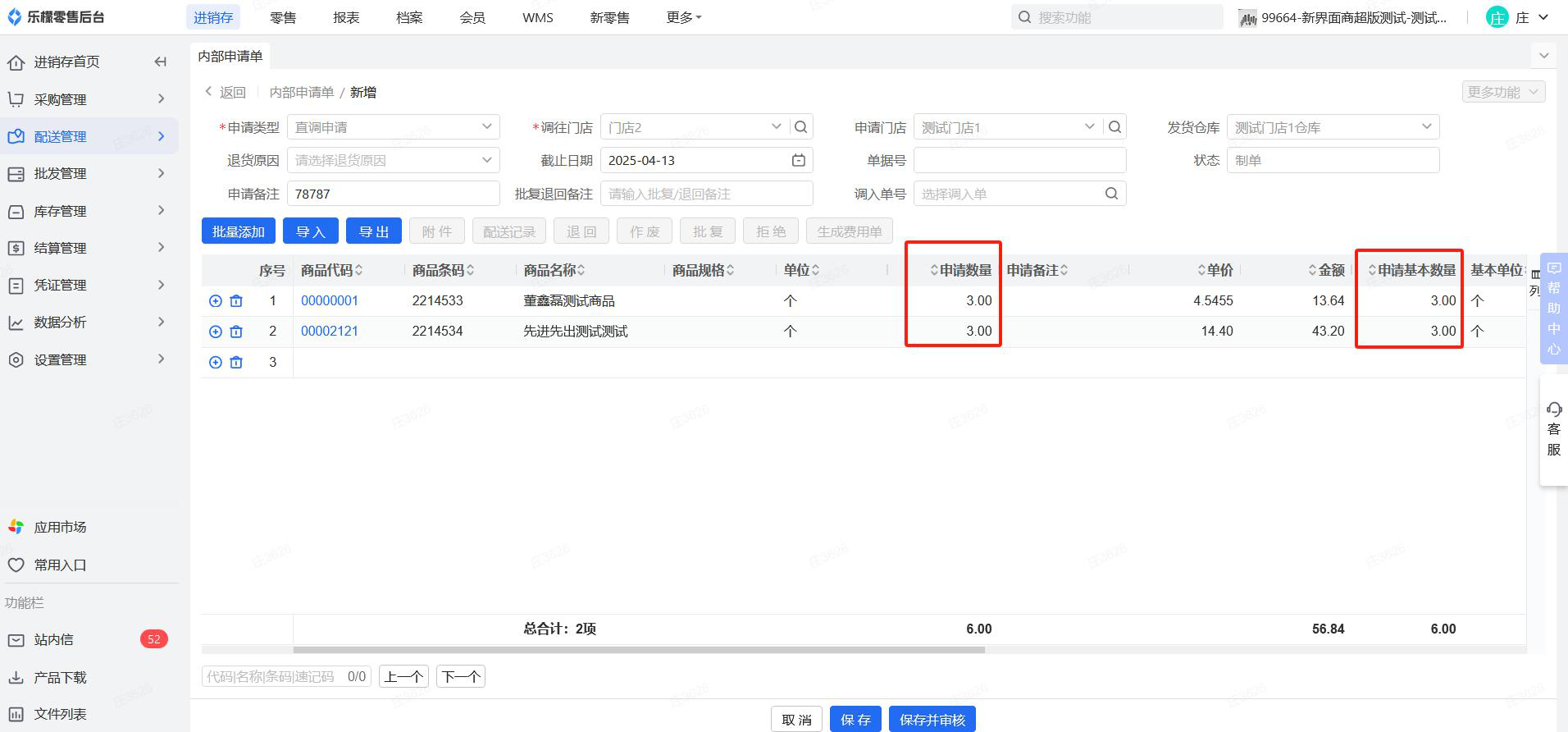Open the 客服 customer service icon
Screen dimensions: 1568x732
click(1553, 429)
